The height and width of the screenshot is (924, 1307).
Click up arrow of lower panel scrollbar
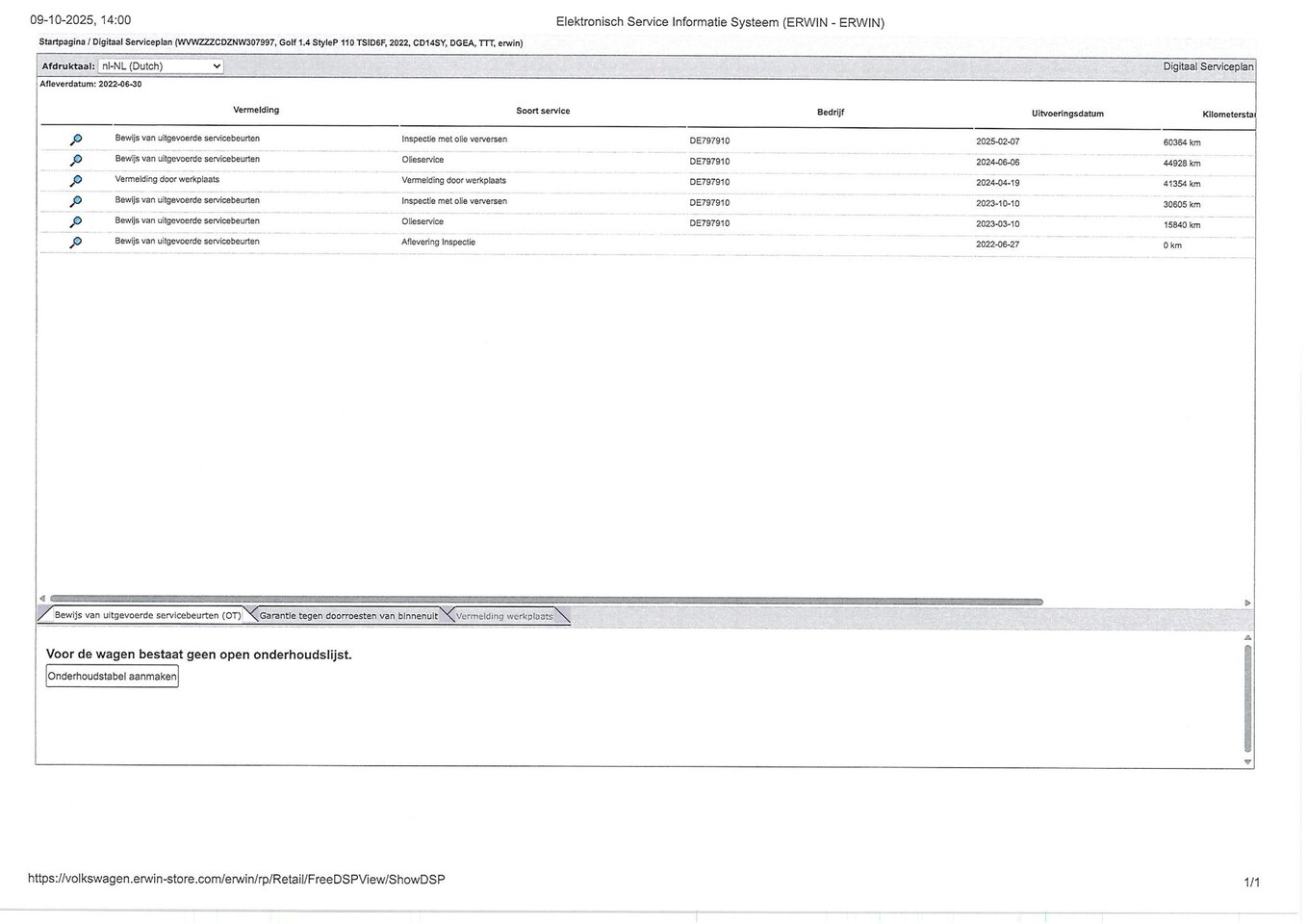[1247, 637]
